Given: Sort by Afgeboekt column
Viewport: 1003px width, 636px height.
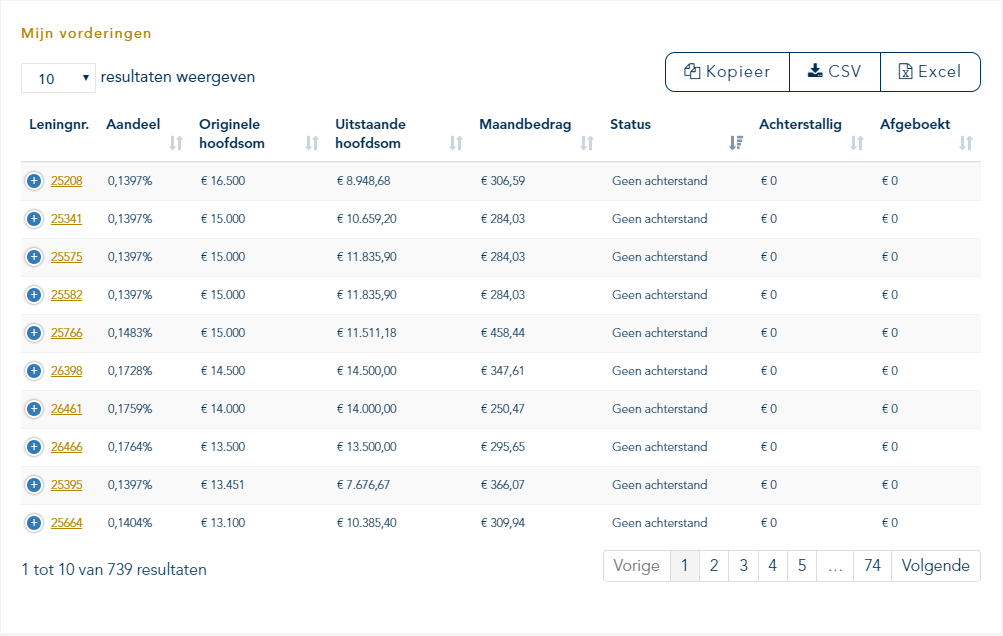Looking at the screenshot, I should 966,143.
